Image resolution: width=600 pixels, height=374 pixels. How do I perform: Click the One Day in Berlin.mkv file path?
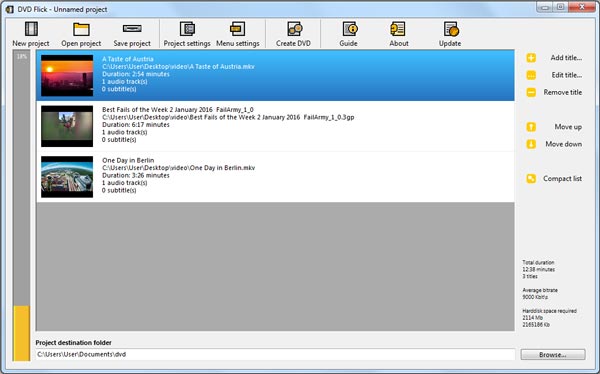[178, 168]
